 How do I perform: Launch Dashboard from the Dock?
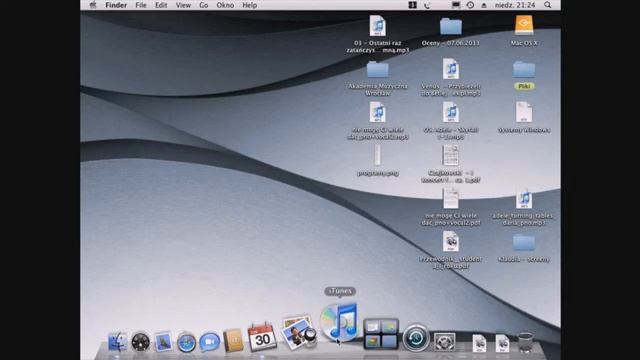[x=140, y=342]
